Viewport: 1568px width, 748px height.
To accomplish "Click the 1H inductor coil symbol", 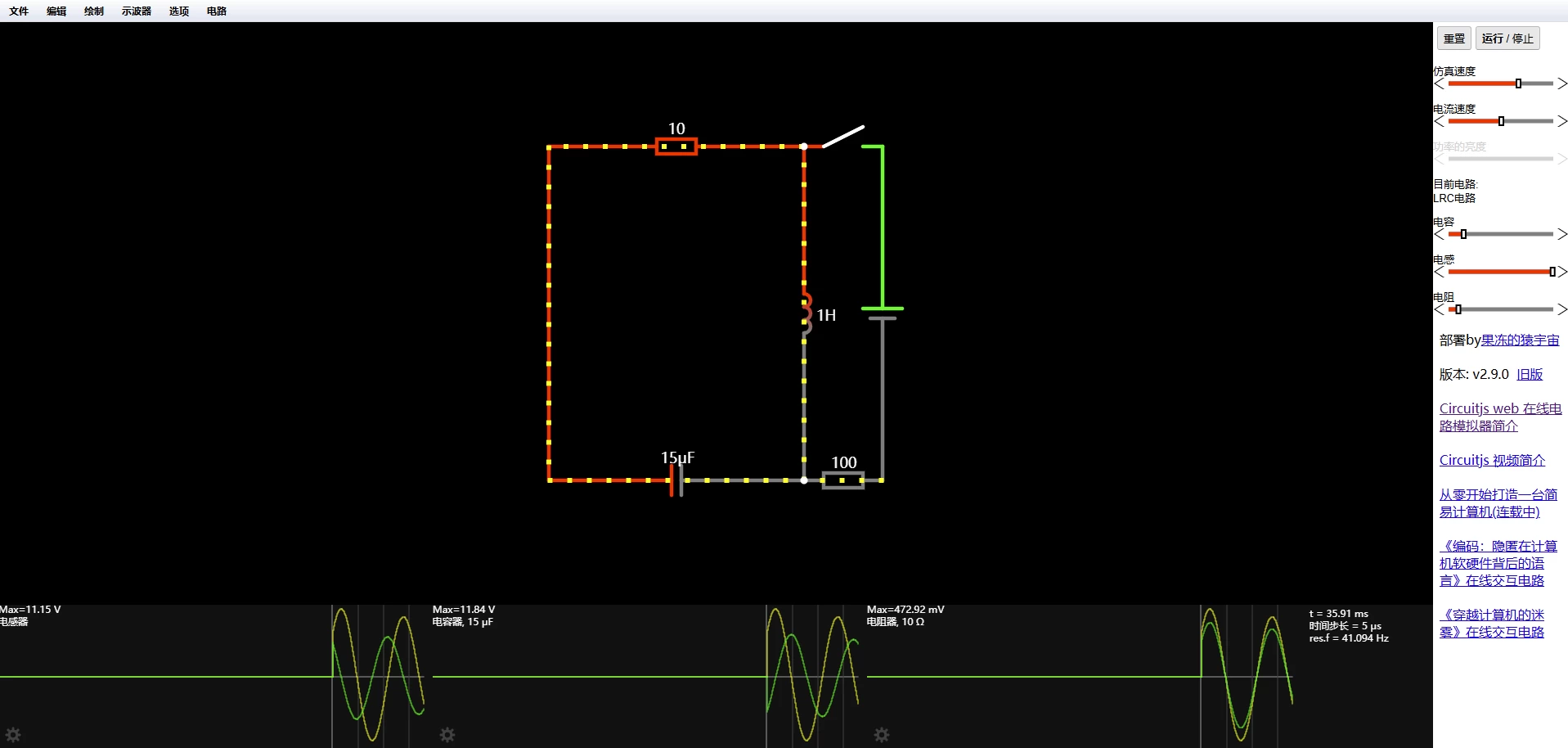I will click(x=806, y=314).
